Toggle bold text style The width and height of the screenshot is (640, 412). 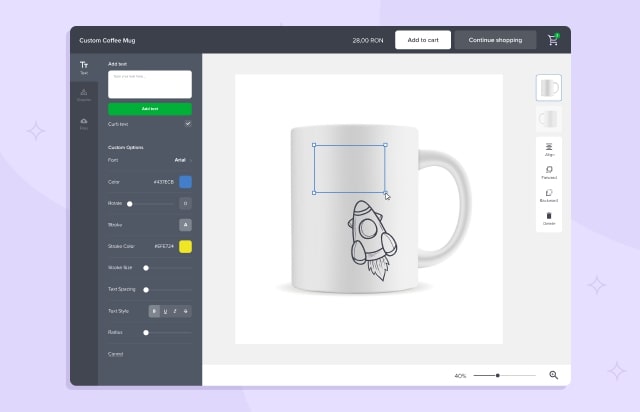point(154,311)
